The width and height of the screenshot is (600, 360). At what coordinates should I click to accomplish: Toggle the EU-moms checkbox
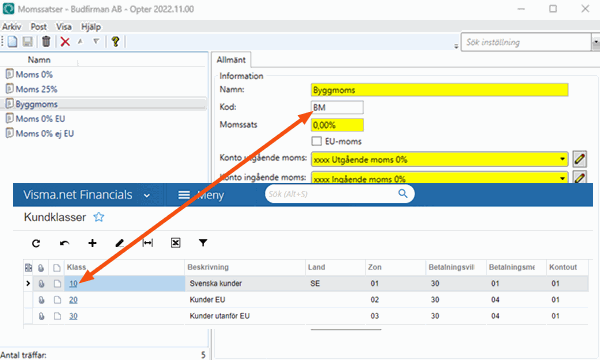(x=316, y=141)
